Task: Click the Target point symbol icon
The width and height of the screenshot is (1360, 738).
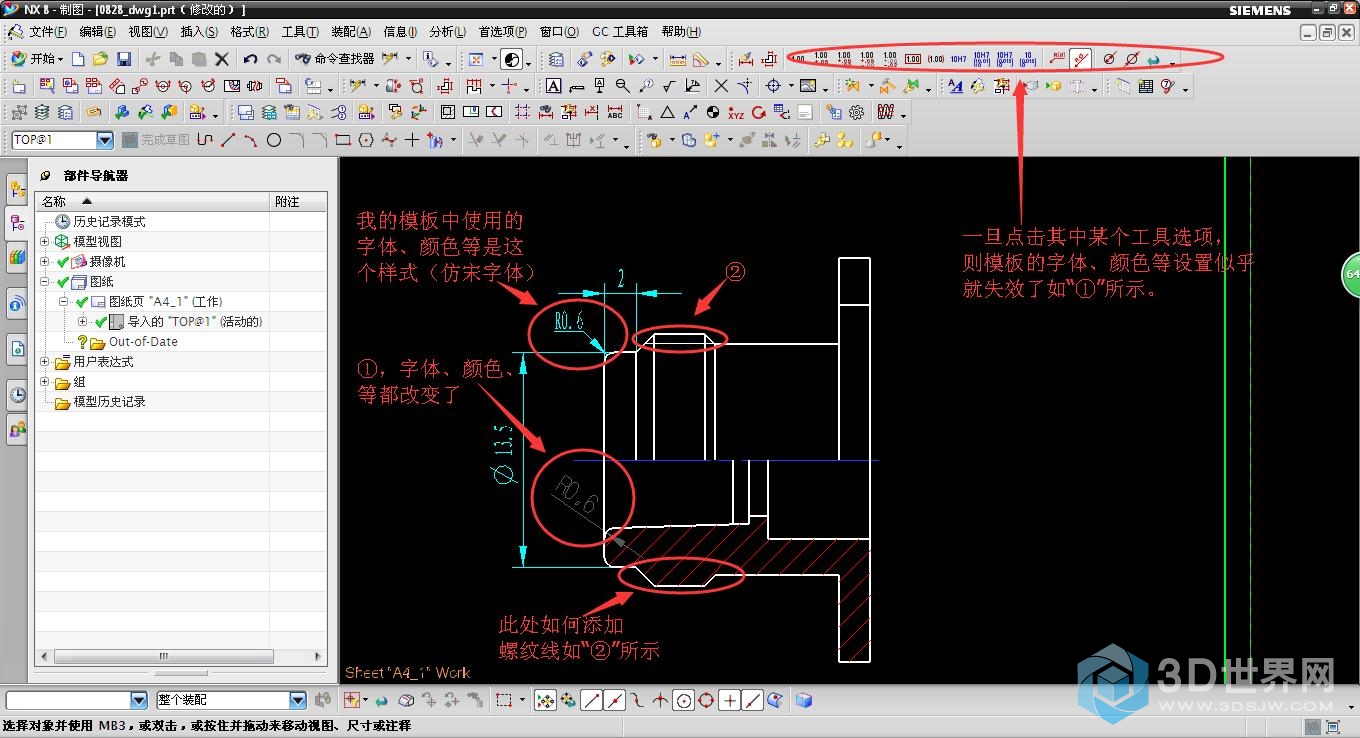Action: 773,86
